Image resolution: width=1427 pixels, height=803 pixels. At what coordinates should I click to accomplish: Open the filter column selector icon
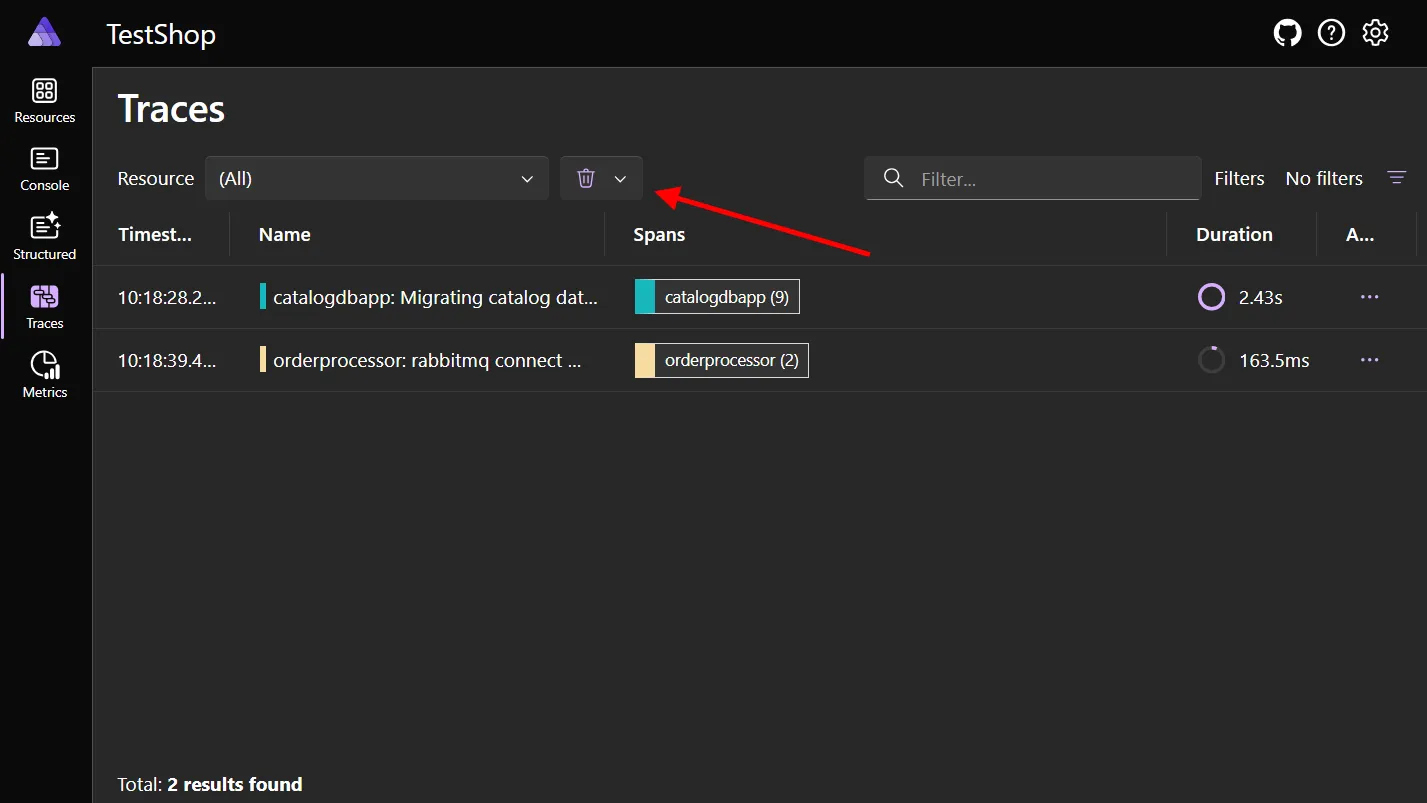click(1397, 177)
